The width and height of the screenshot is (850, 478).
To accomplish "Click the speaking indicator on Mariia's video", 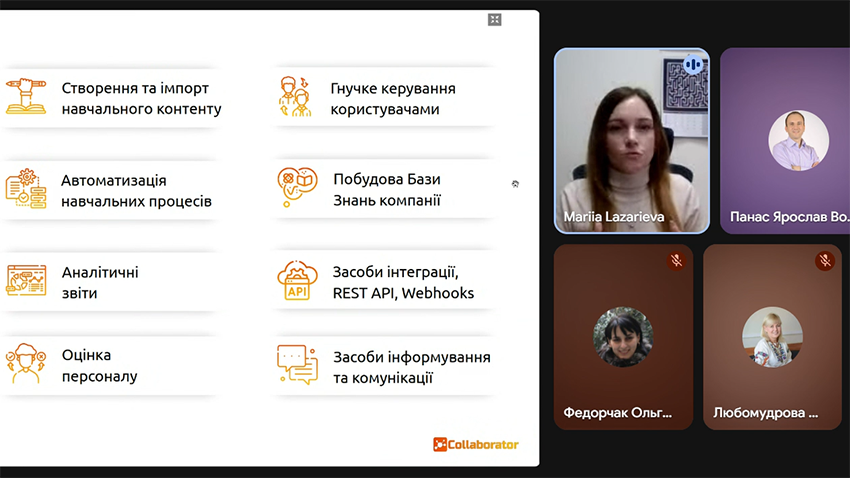I will pos(692,65).
